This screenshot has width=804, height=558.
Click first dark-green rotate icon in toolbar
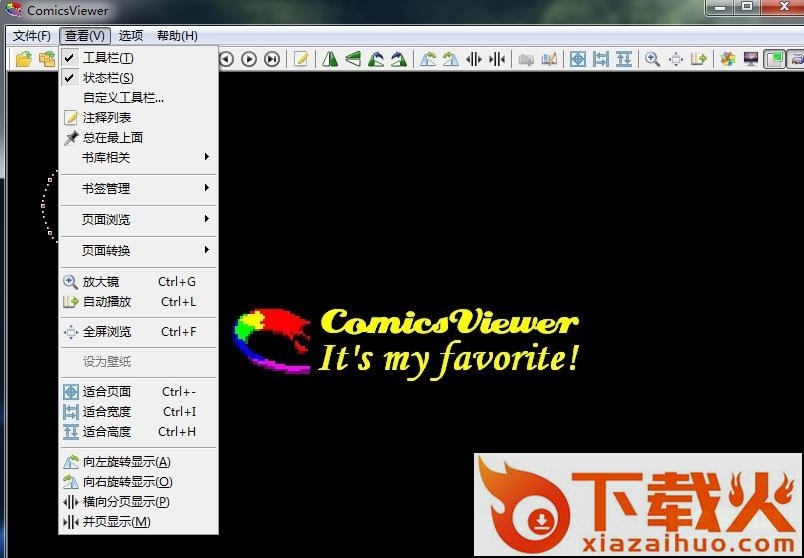pyautogui.click(x=376, y=59)
